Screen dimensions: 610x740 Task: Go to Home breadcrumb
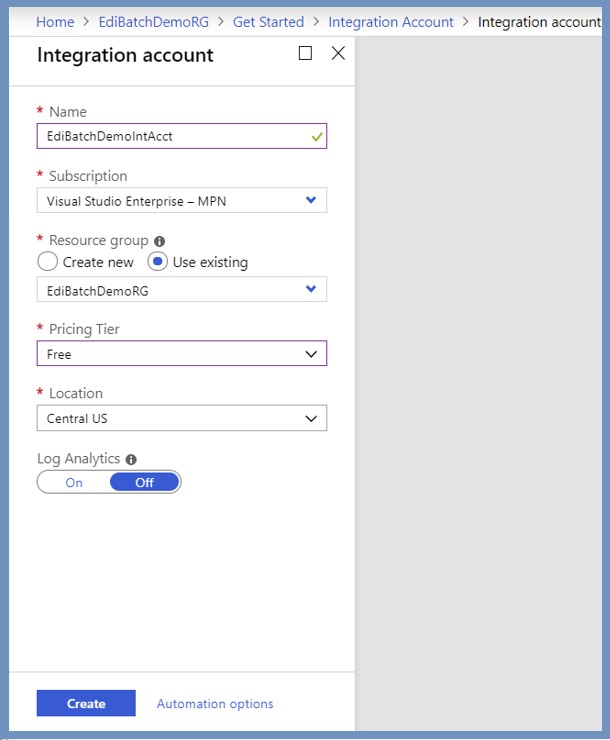pyautogui.click(x=55, y=22)
